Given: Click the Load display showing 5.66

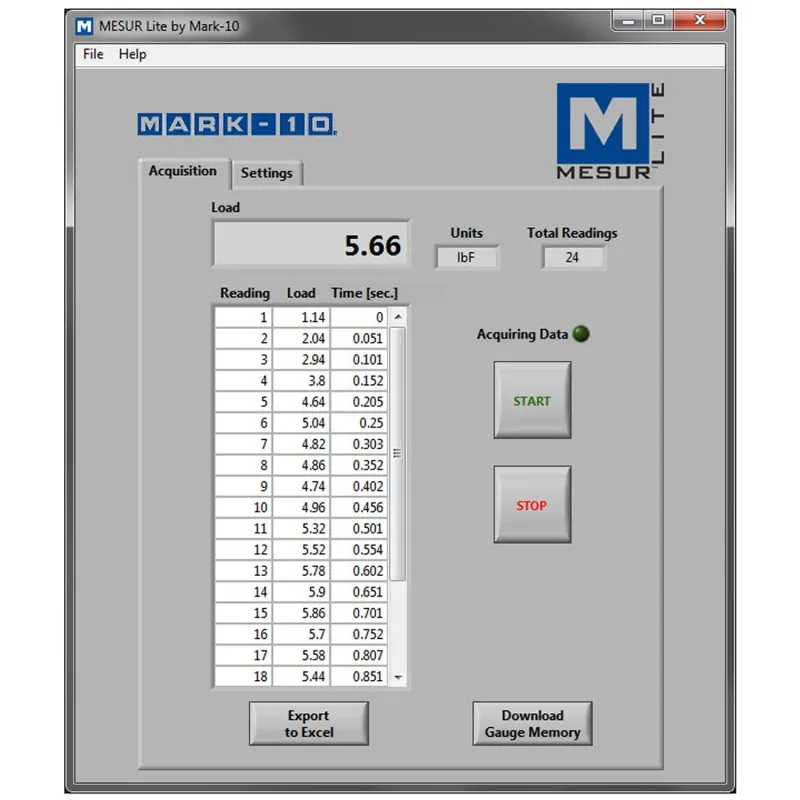Looking at the screenshot, I should [x=310, y=243].
